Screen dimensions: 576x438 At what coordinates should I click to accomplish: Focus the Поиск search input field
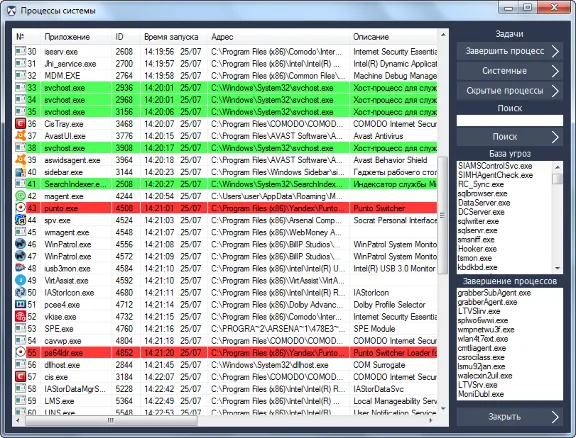[510, 121]
